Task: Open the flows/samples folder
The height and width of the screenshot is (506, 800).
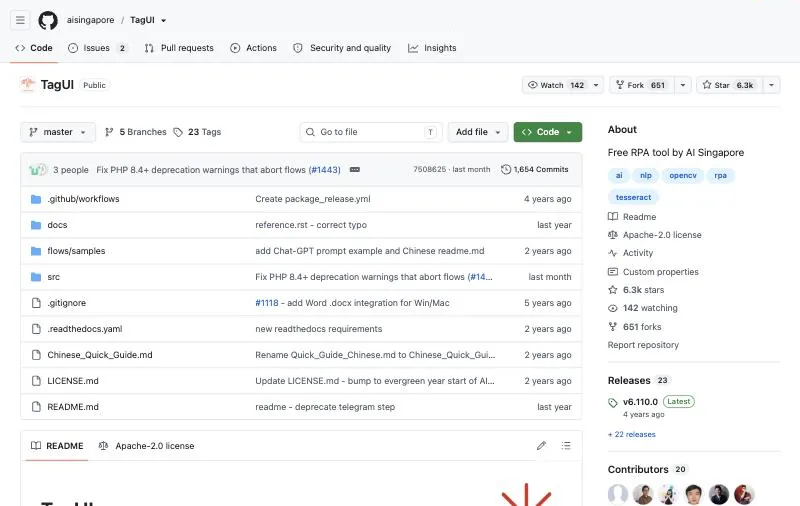Action: point(76,251)
